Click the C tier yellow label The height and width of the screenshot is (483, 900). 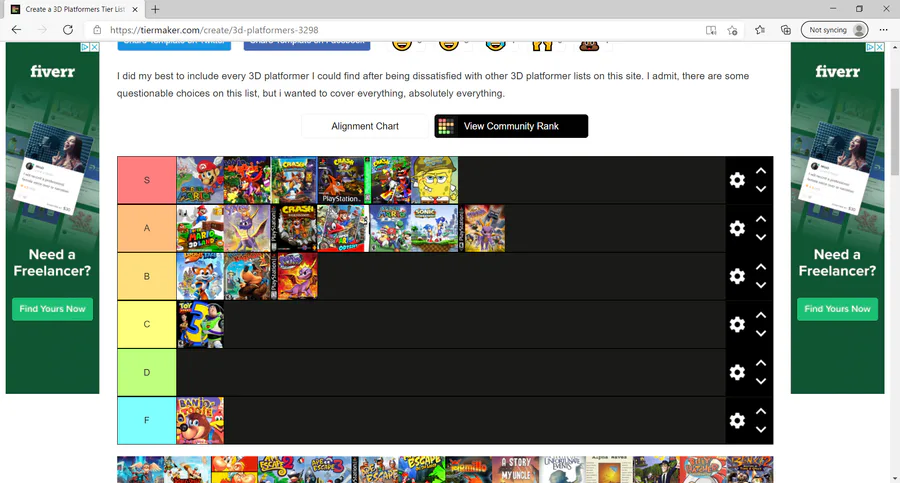pyautogui.click(x=146, y=324)
